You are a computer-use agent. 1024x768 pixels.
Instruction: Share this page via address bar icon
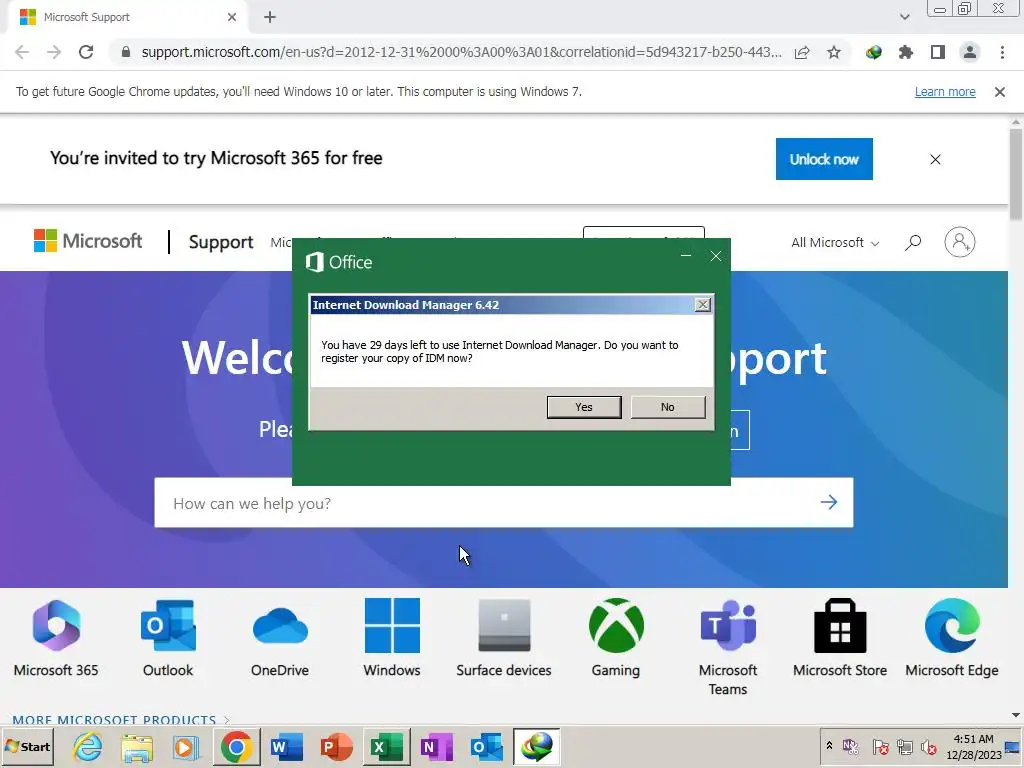click(803, 52)
